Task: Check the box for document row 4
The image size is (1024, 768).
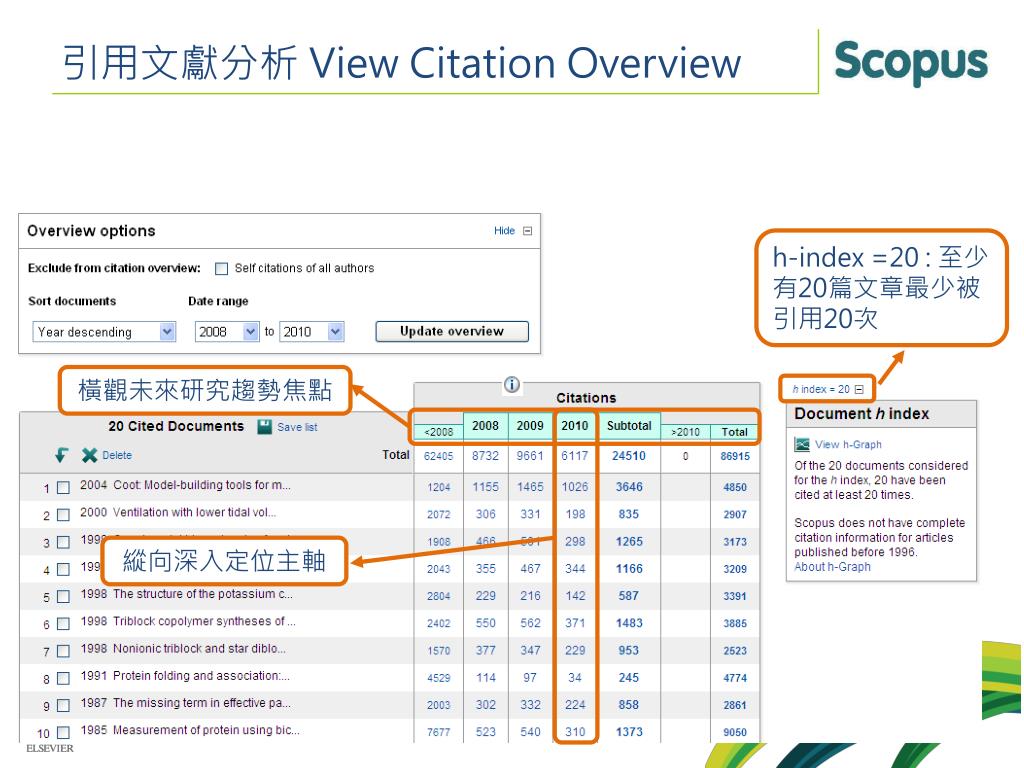Action: tap(63, 569)
